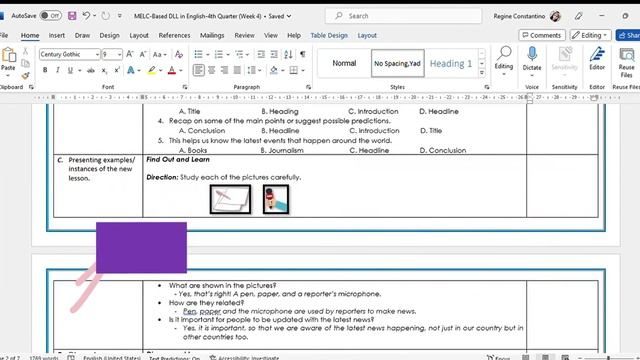Apply the Text Effects A icon
The height and width of the screenshot is (360, 640).
click(131, 70)
